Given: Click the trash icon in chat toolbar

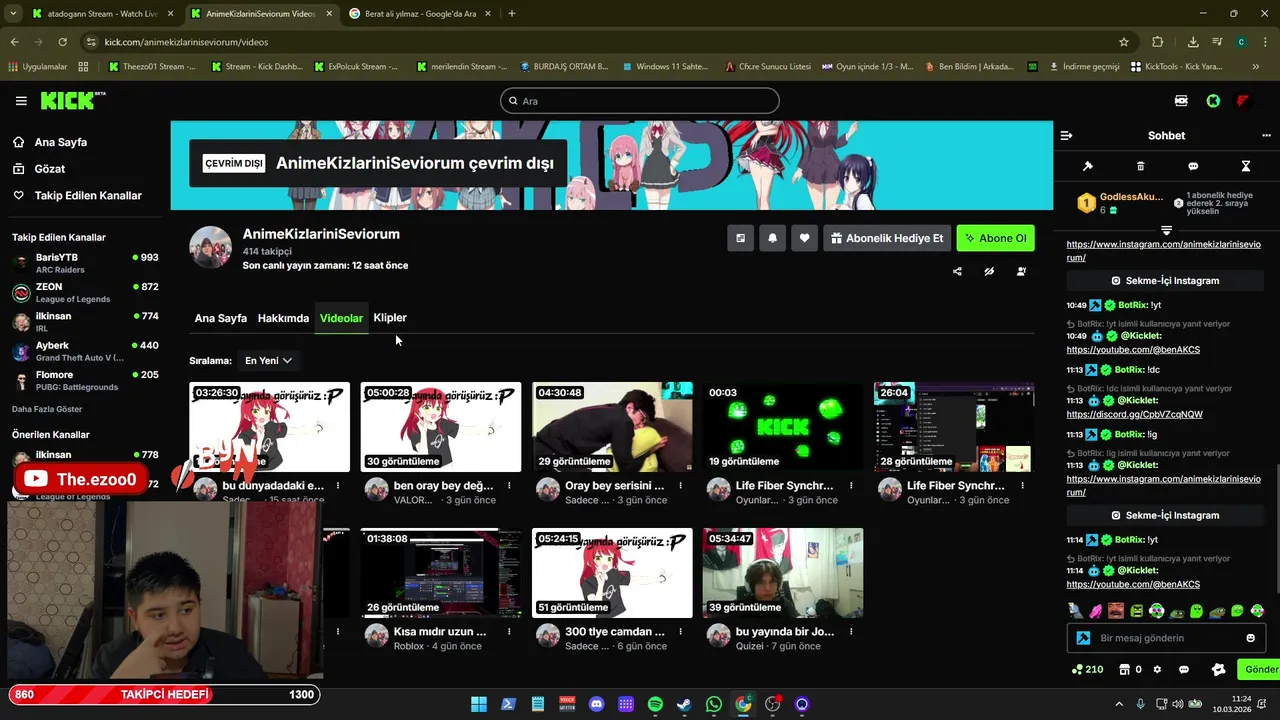Looking at the screenshot, I should (x=1141, y=166).
